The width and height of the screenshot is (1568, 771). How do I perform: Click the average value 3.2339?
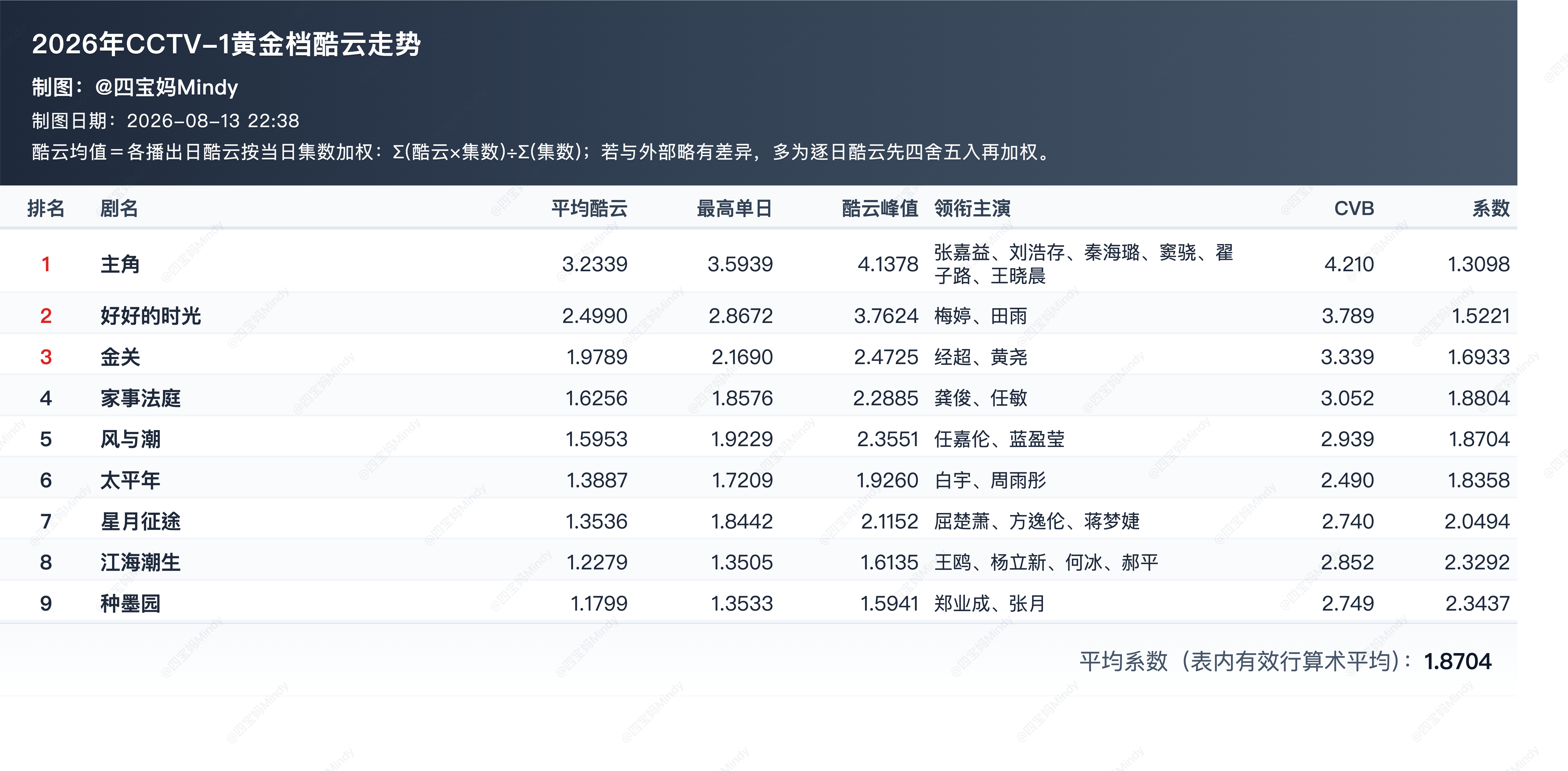point(595,264)
